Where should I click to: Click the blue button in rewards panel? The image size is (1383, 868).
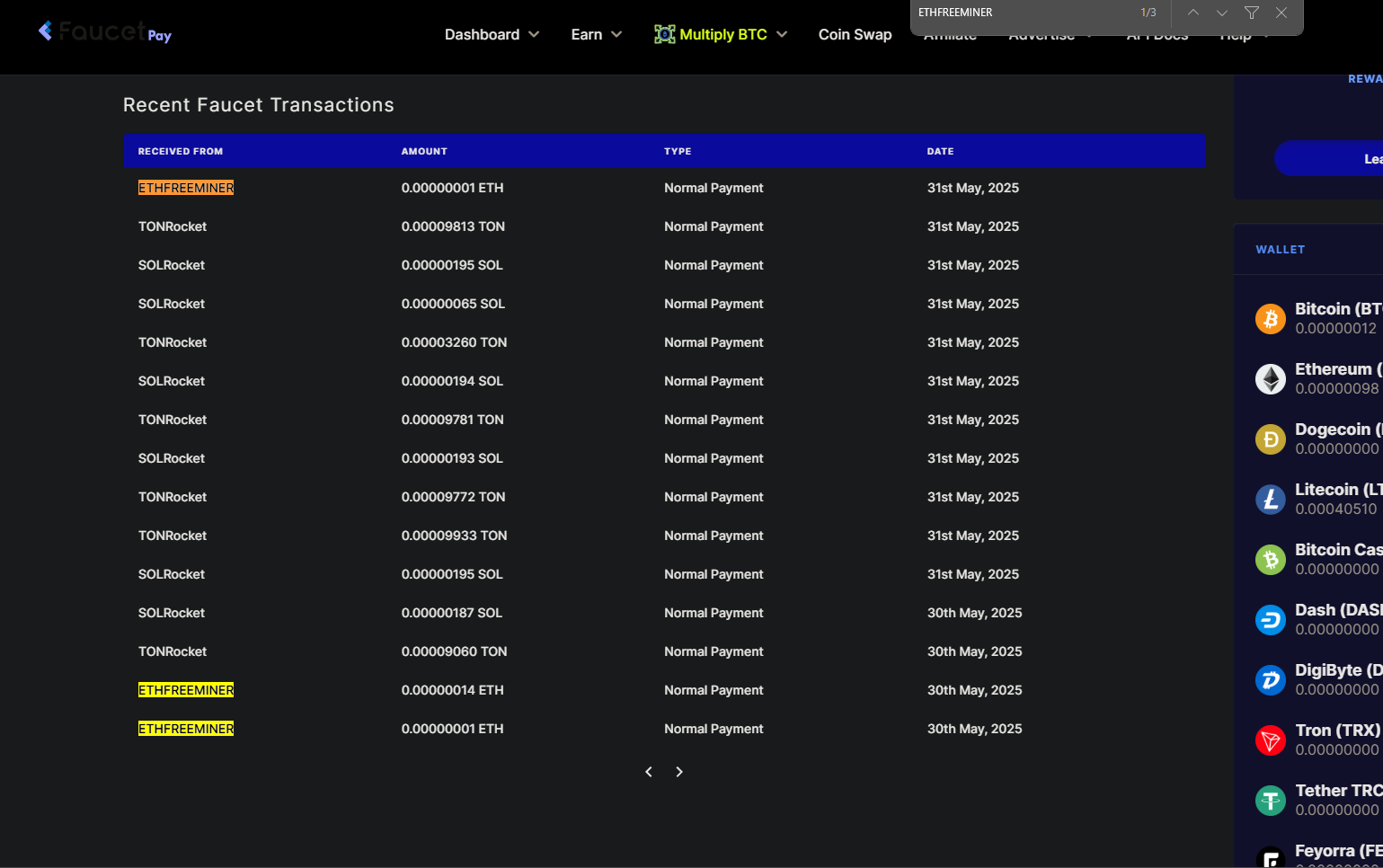[1329, 158]
